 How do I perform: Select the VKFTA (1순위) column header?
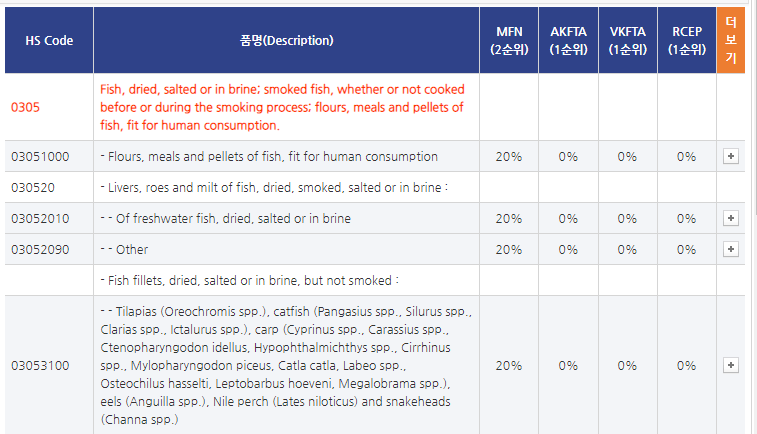click(x=627, y=41)
